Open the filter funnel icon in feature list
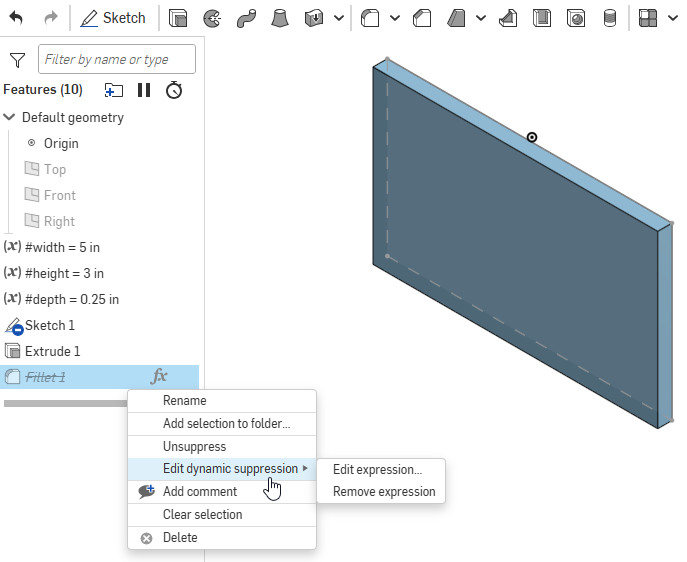687x562 pixels. point(17,60)
